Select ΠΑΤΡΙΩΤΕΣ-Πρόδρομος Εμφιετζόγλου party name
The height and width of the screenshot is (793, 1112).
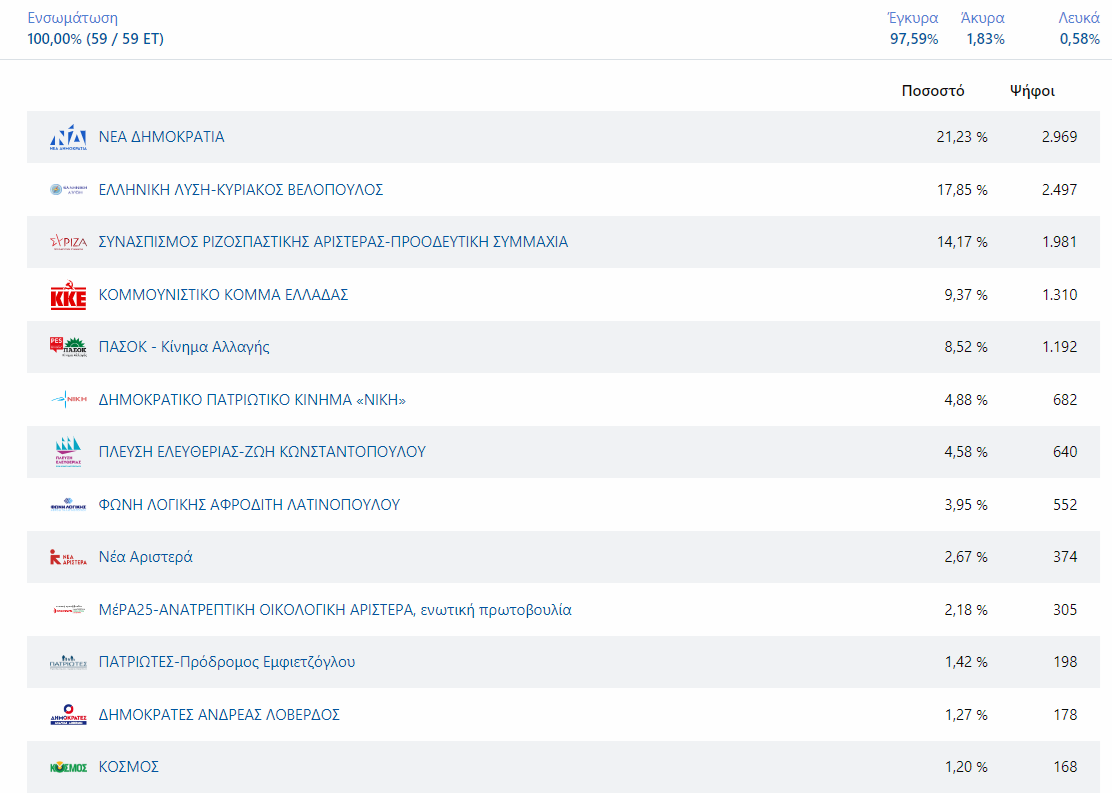pos(227,662)
